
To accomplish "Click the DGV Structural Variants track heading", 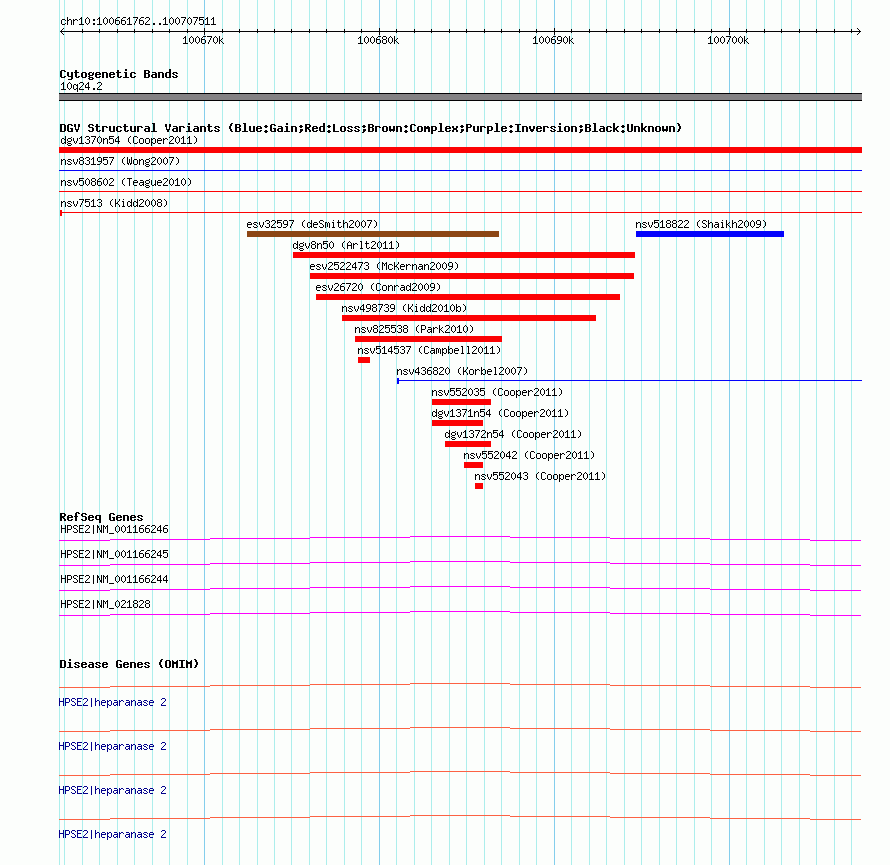I will click(371, 128).
